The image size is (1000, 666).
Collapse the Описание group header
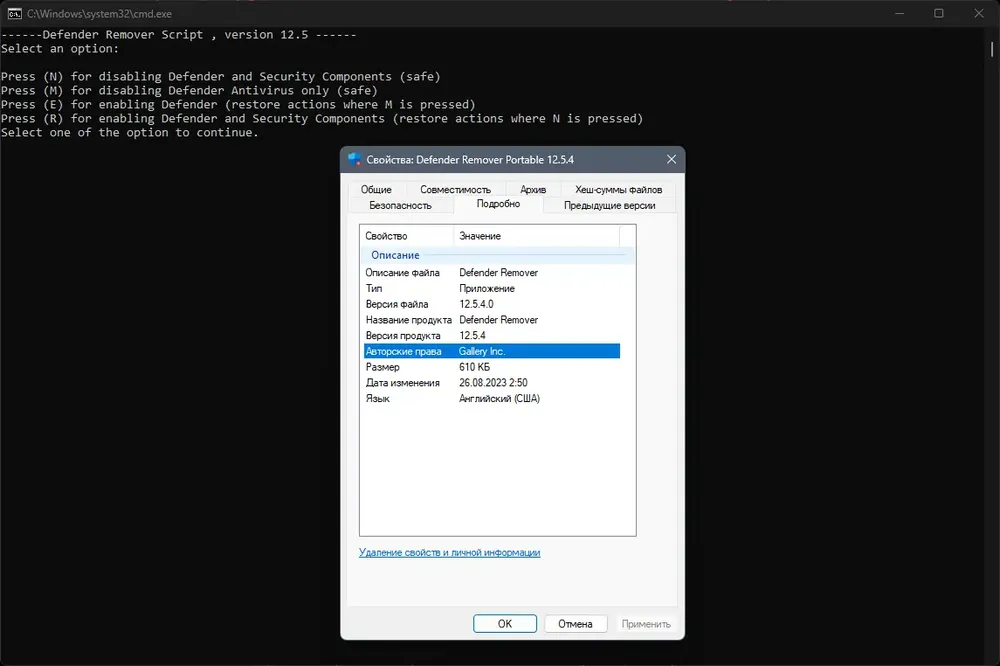[x=497, y=255]
